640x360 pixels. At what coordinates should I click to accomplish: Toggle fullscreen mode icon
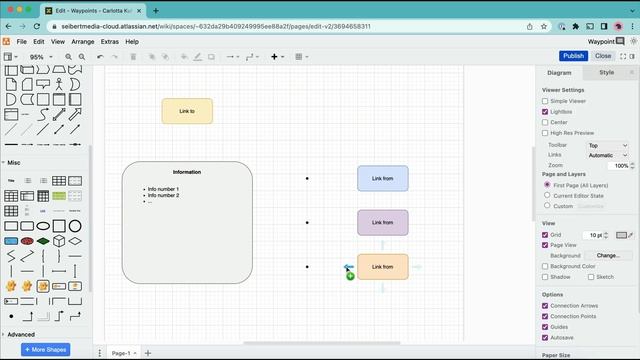point(623,56)
